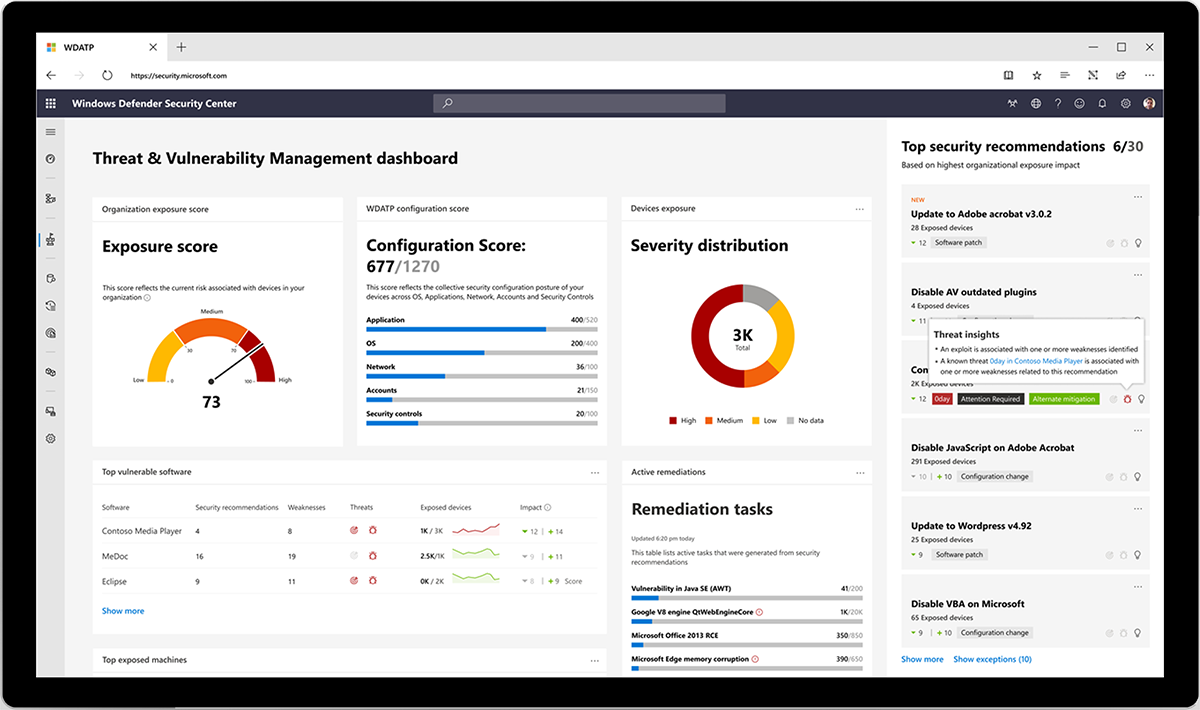Screen dimensions: 1200x710
Task: Open notifications via the bell icon
Action: [x=1102, y=103]
